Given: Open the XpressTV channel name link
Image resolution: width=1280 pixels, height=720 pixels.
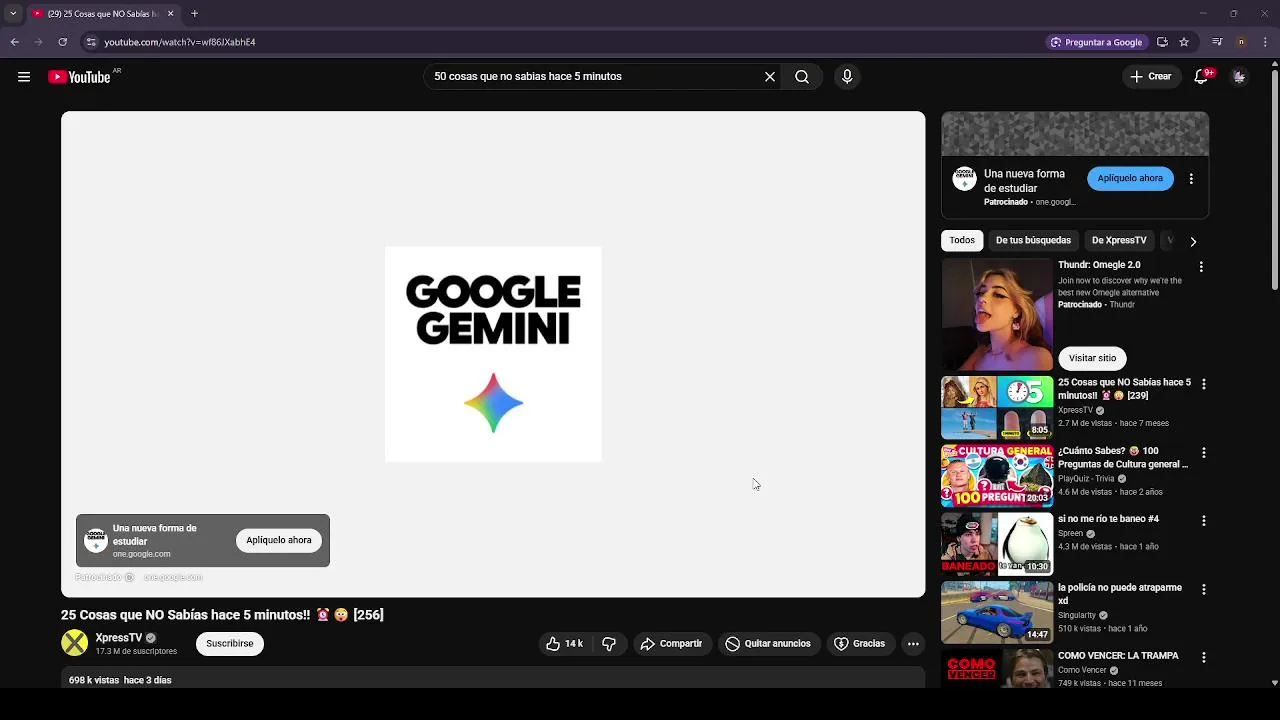Looking at the screenshot, I should click(x=119, y=638).
